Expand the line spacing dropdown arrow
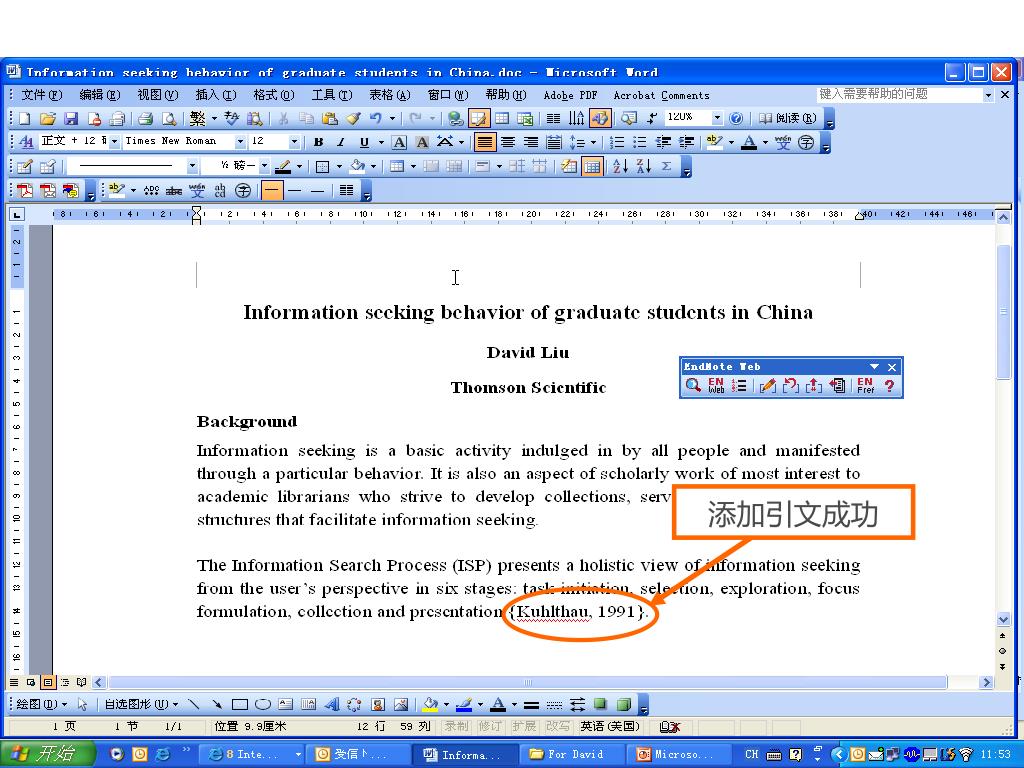 593,142
